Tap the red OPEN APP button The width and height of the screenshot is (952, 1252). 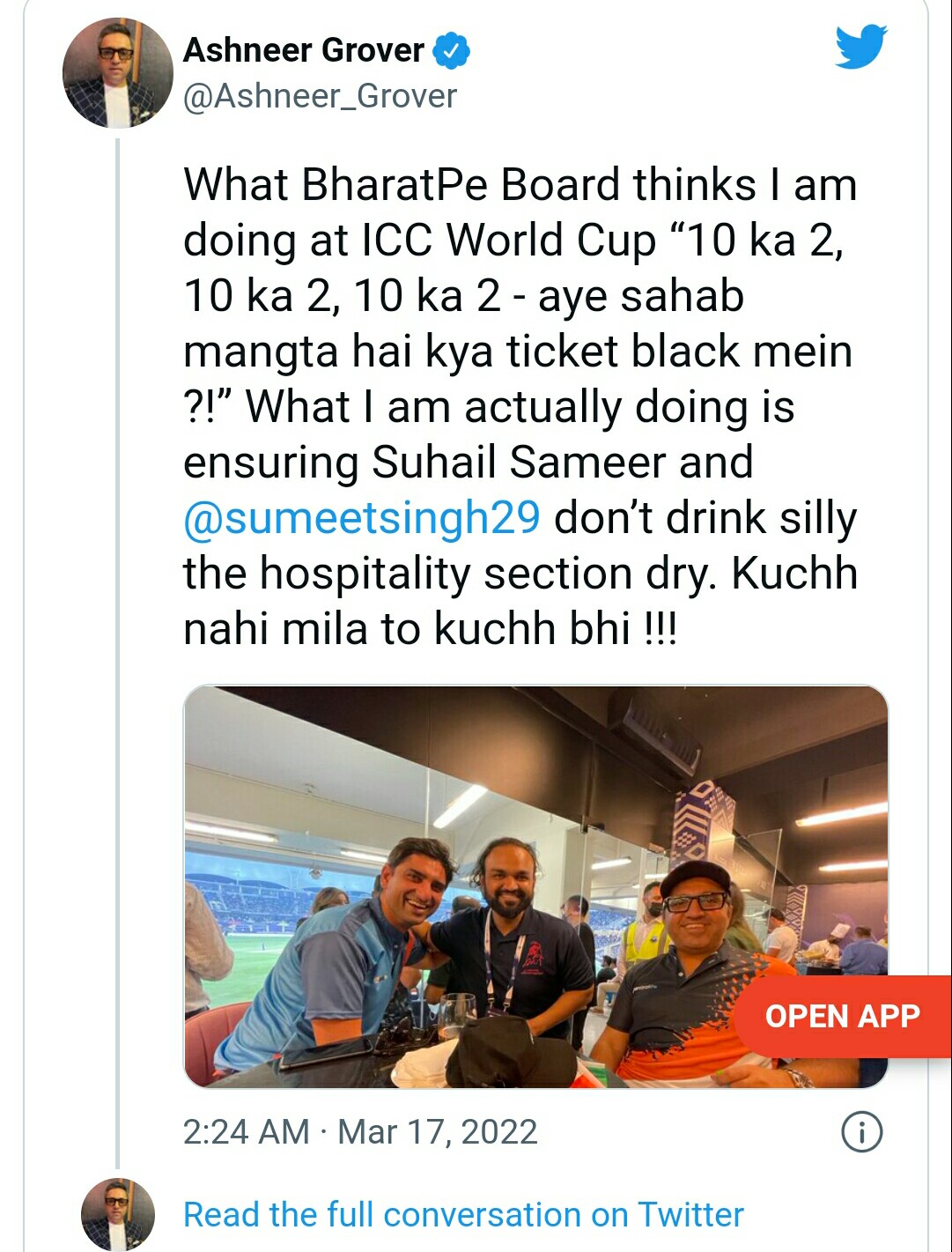click(x=842, y=1016)
